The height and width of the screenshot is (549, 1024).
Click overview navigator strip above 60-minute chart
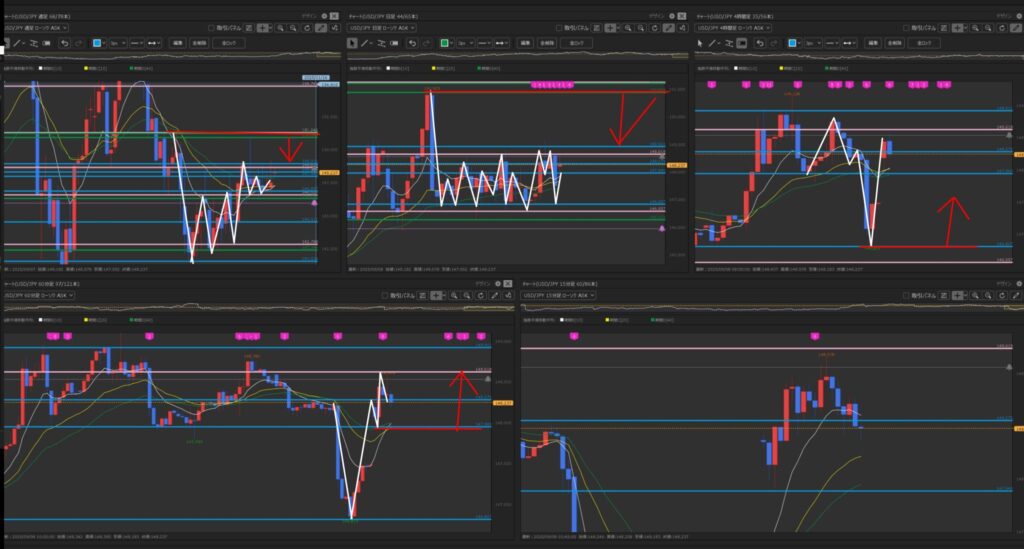click(259, 307)
